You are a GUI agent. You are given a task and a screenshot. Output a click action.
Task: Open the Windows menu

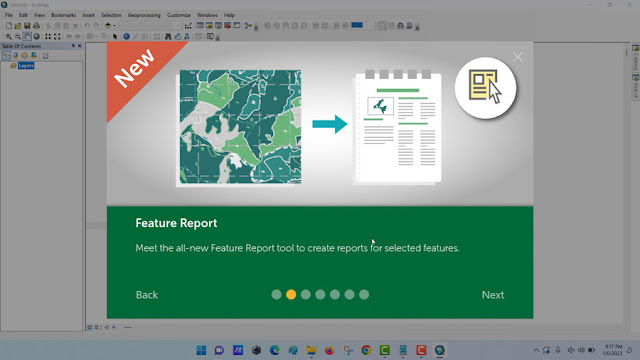tap(207, 15)
